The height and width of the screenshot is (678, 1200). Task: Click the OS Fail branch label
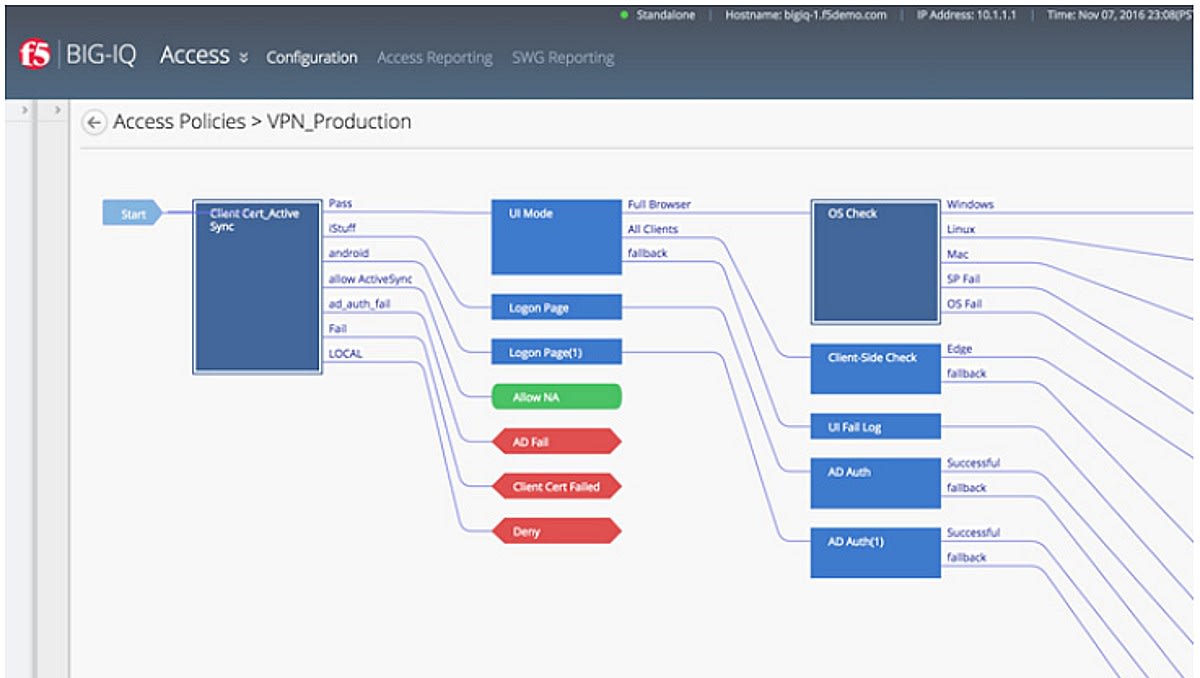pyautogui.click(x=964, y=304)
